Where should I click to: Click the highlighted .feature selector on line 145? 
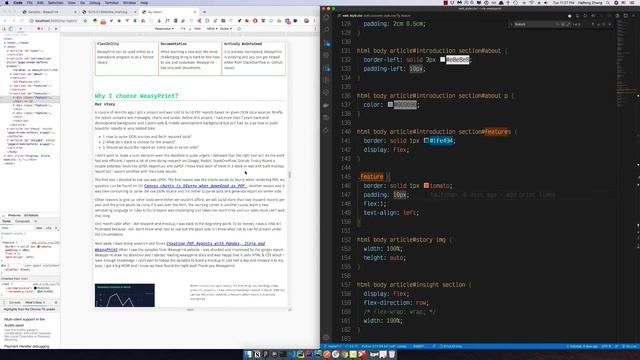[x=371, y=176]
